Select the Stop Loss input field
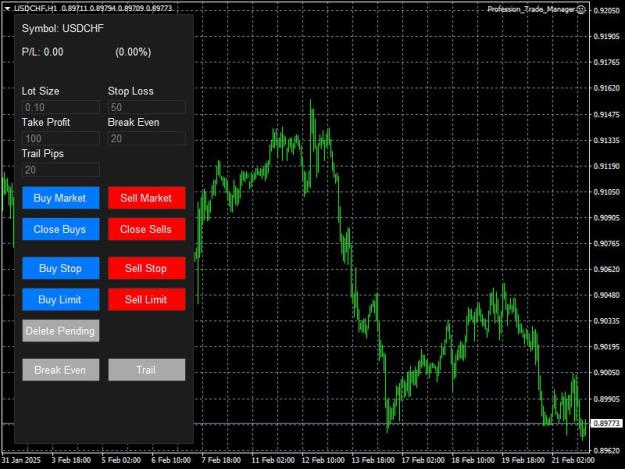 [147, 107]
